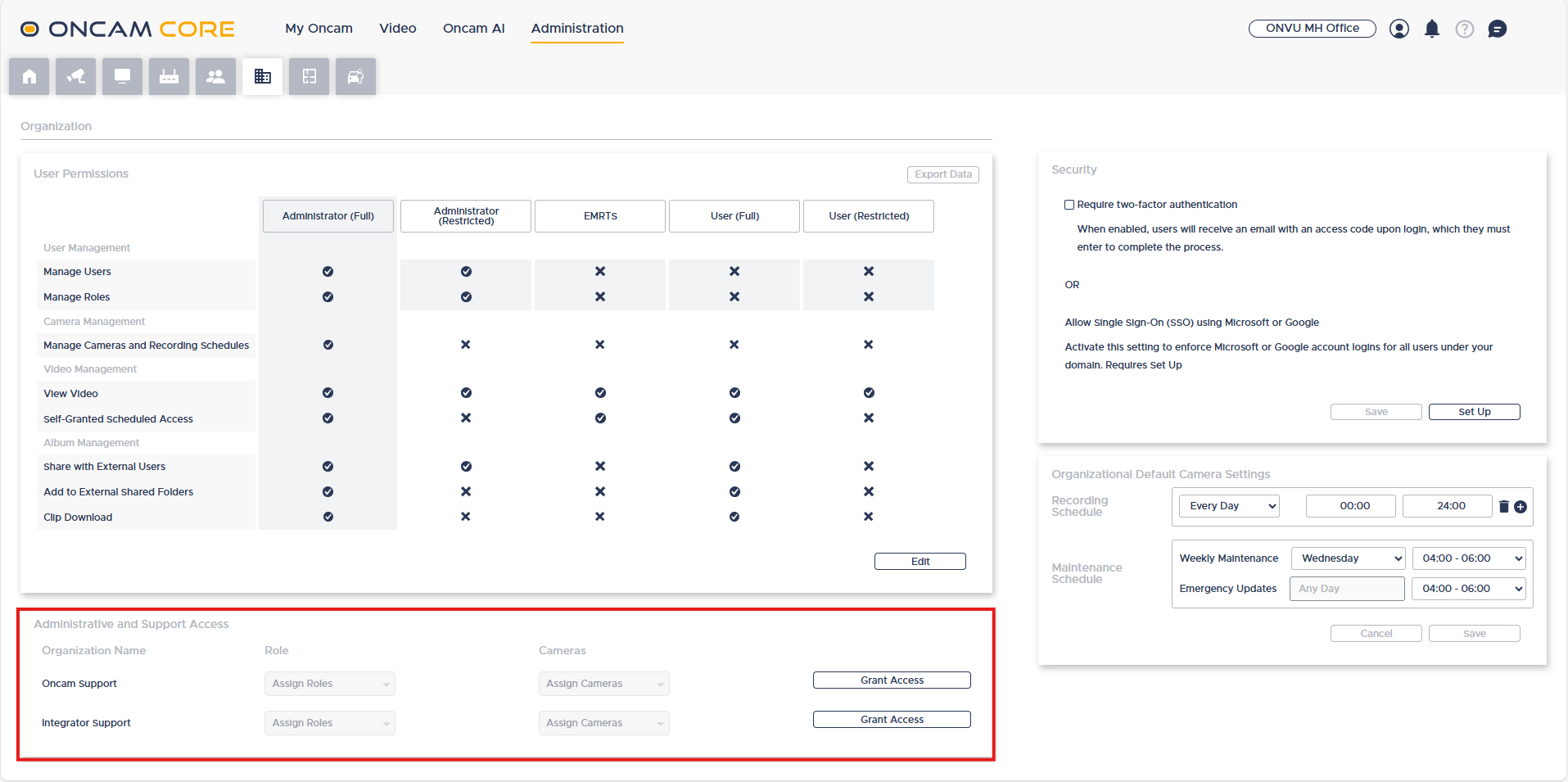Grant Access for Integrator Support
This screenshot has width=1568, height=782.
pyautogui.click(x=892, y=720)
